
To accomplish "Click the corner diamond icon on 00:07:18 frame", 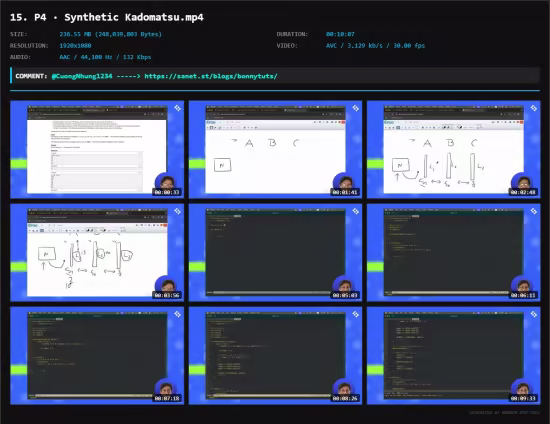I will coord(177,314).
